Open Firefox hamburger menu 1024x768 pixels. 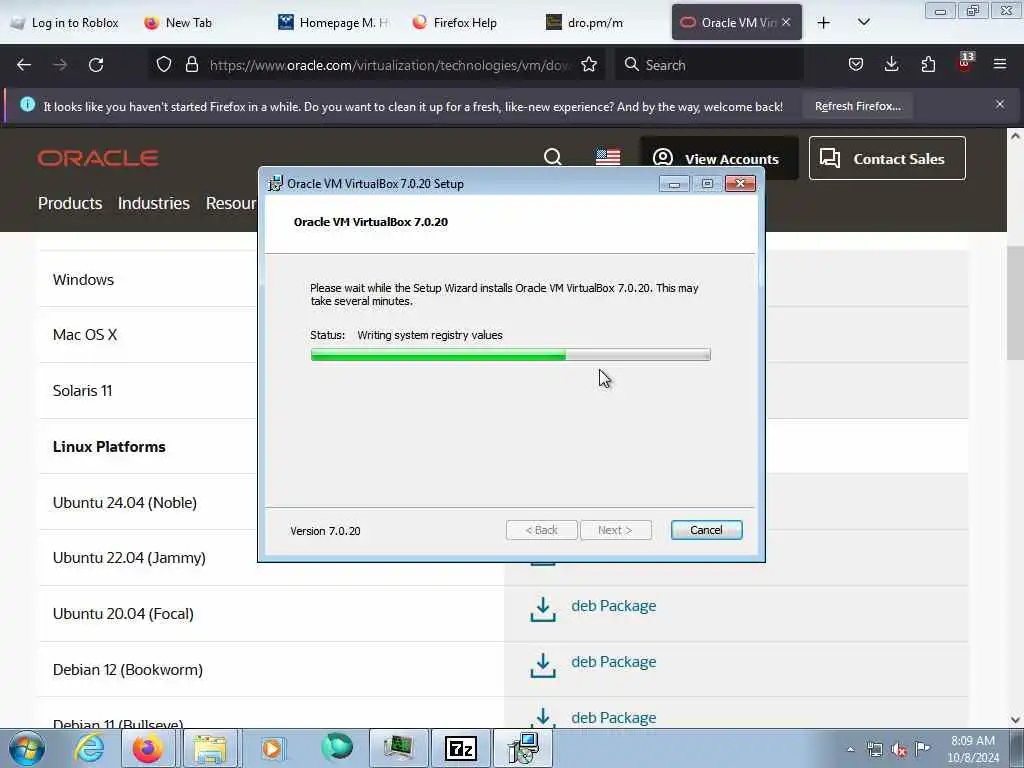[x=1000, y=64]
